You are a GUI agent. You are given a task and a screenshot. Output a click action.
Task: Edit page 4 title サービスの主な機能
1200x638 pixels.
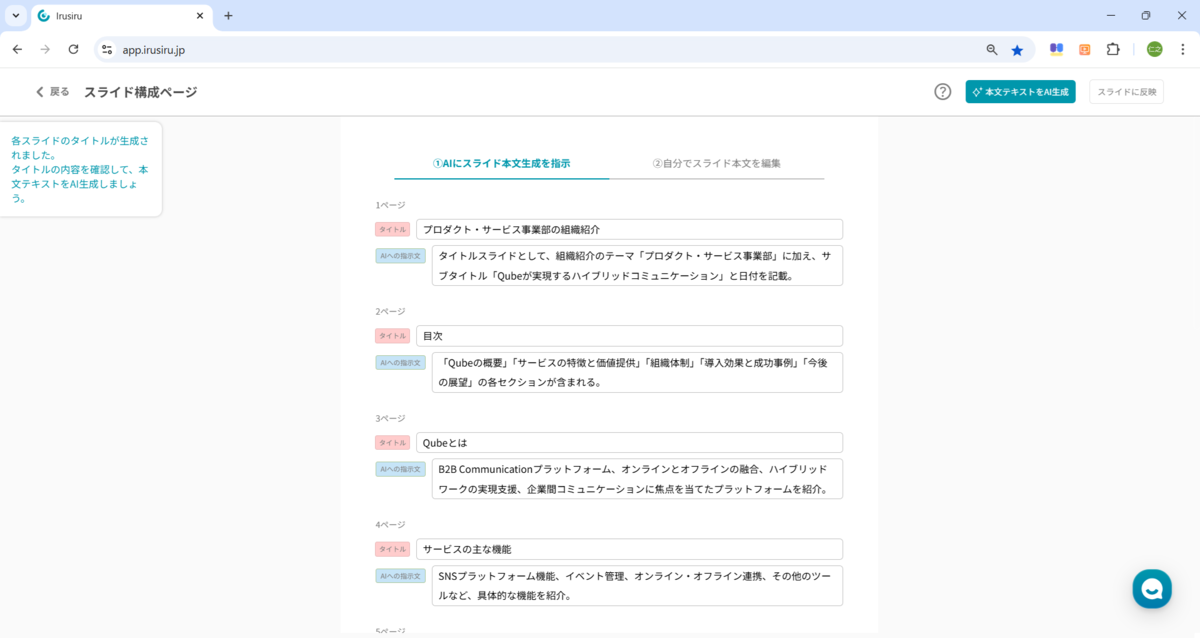click(629, 549)
